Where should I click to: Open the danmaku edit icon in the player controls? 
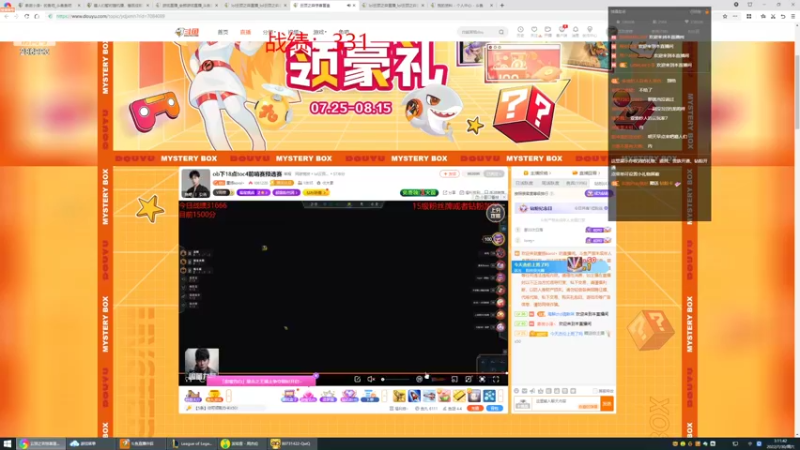pos(357,379)
